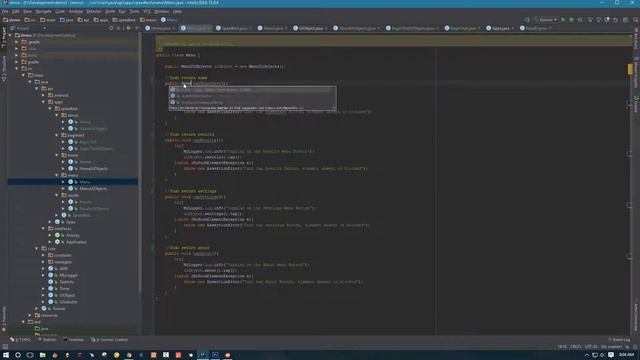
Task: Open the Runner run configuration dropdown
Action: 546,20
